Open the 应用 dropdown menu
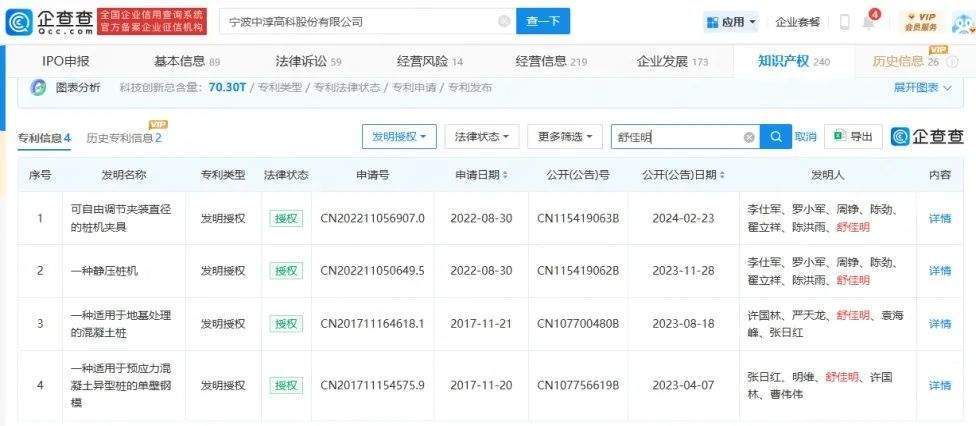This screenshot has width=976, height=426. (731, 22)
